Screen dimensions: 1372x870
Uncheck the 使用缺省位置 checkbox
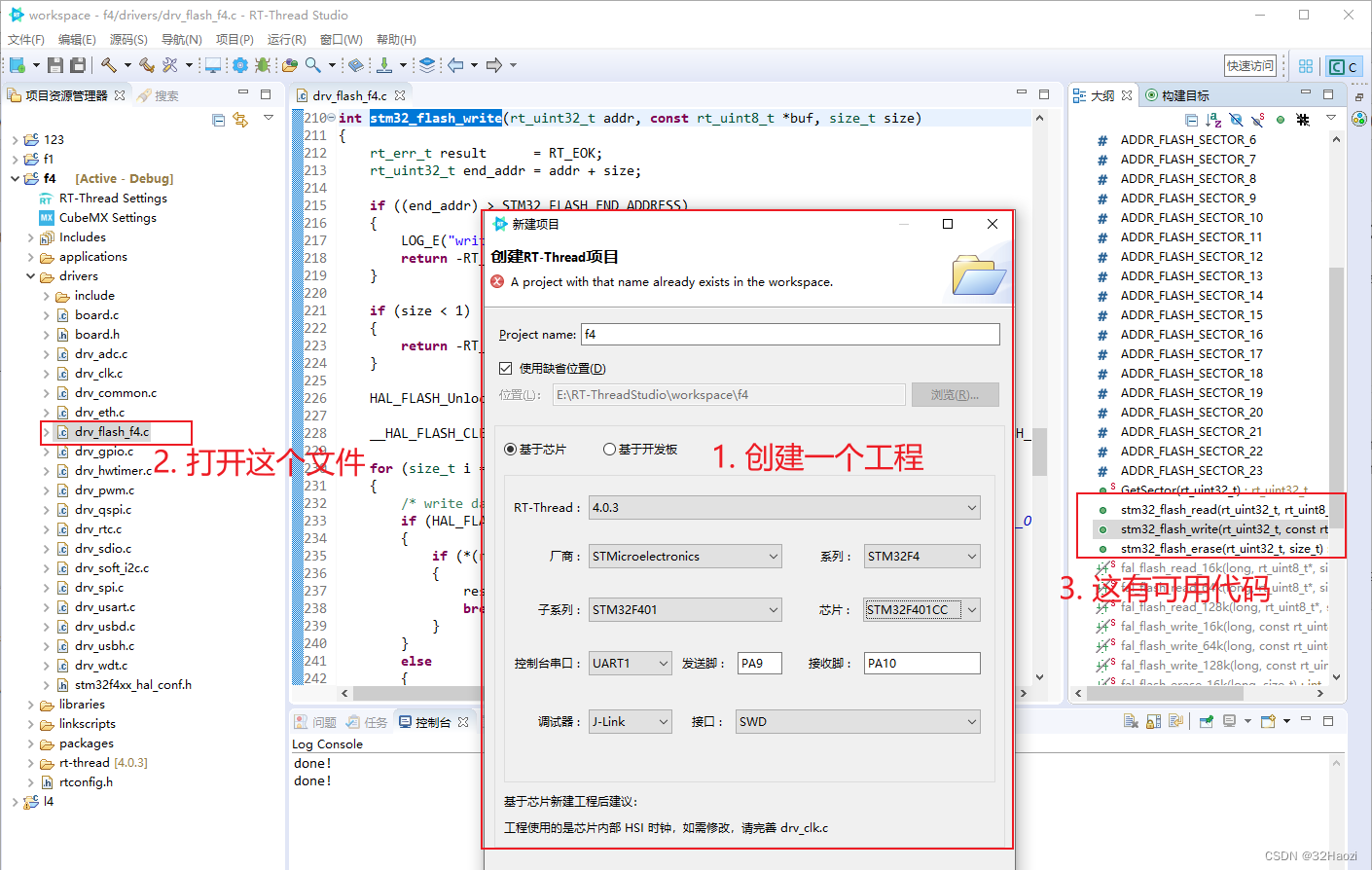(x=506, y=368)
